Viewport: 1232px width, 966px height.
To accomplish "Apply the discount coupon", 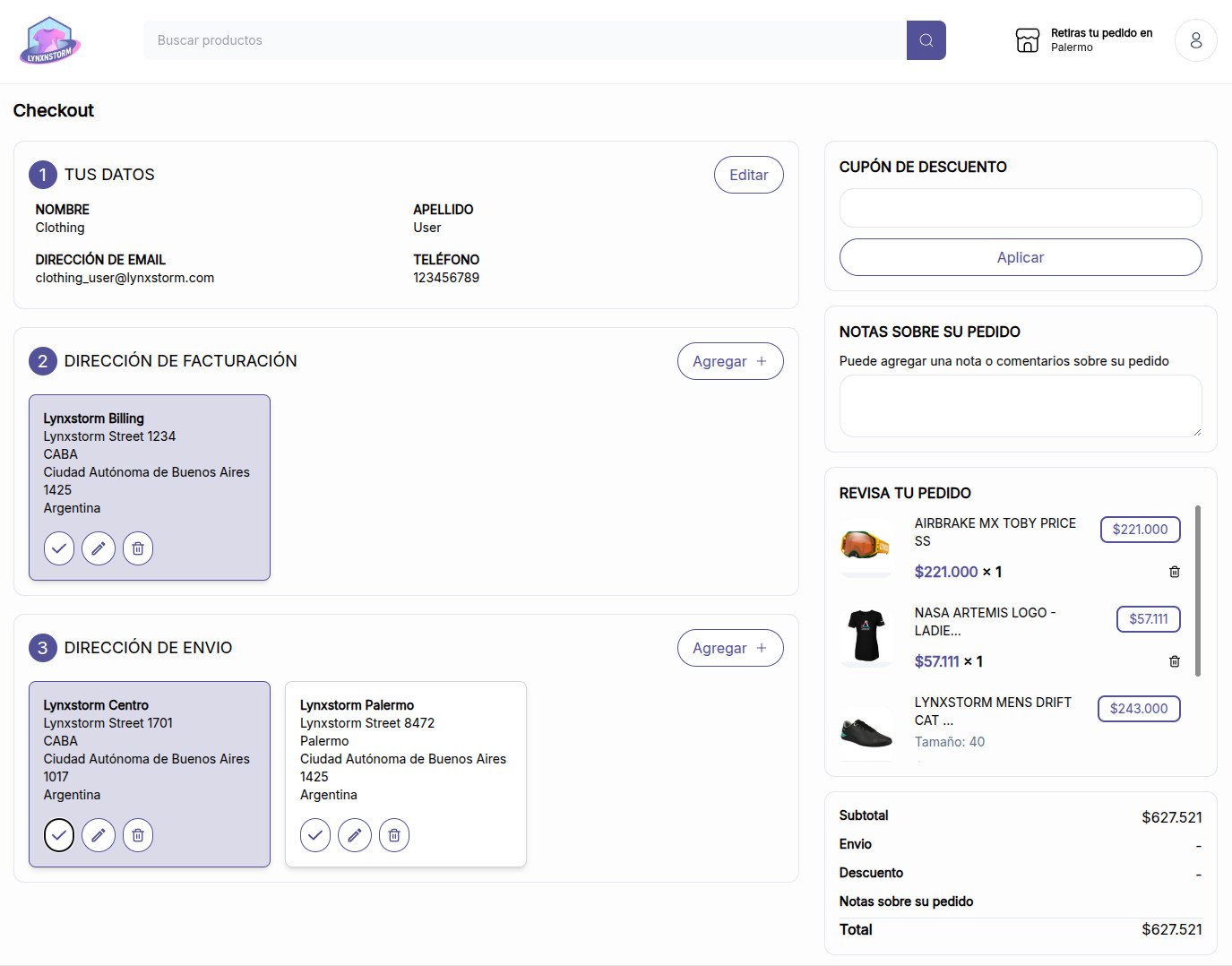I will pos(1020,257).
